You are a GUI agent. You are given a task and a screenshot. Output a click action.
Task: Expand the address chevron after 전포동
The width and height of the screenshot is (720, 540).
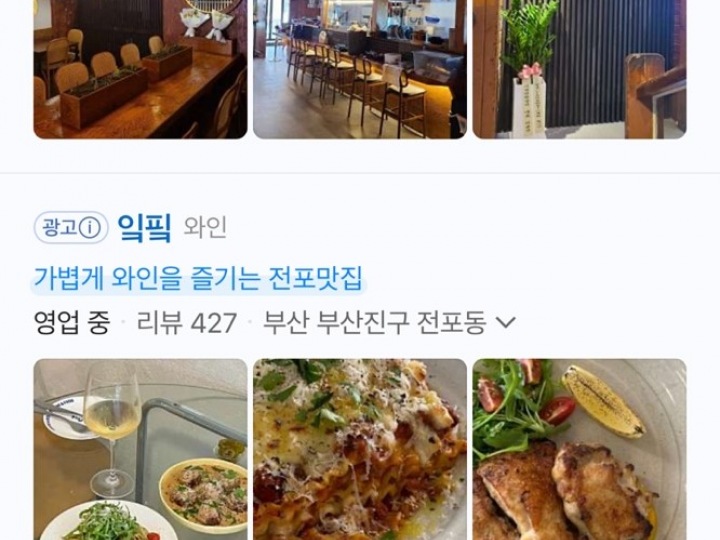[x=506, y=322]
